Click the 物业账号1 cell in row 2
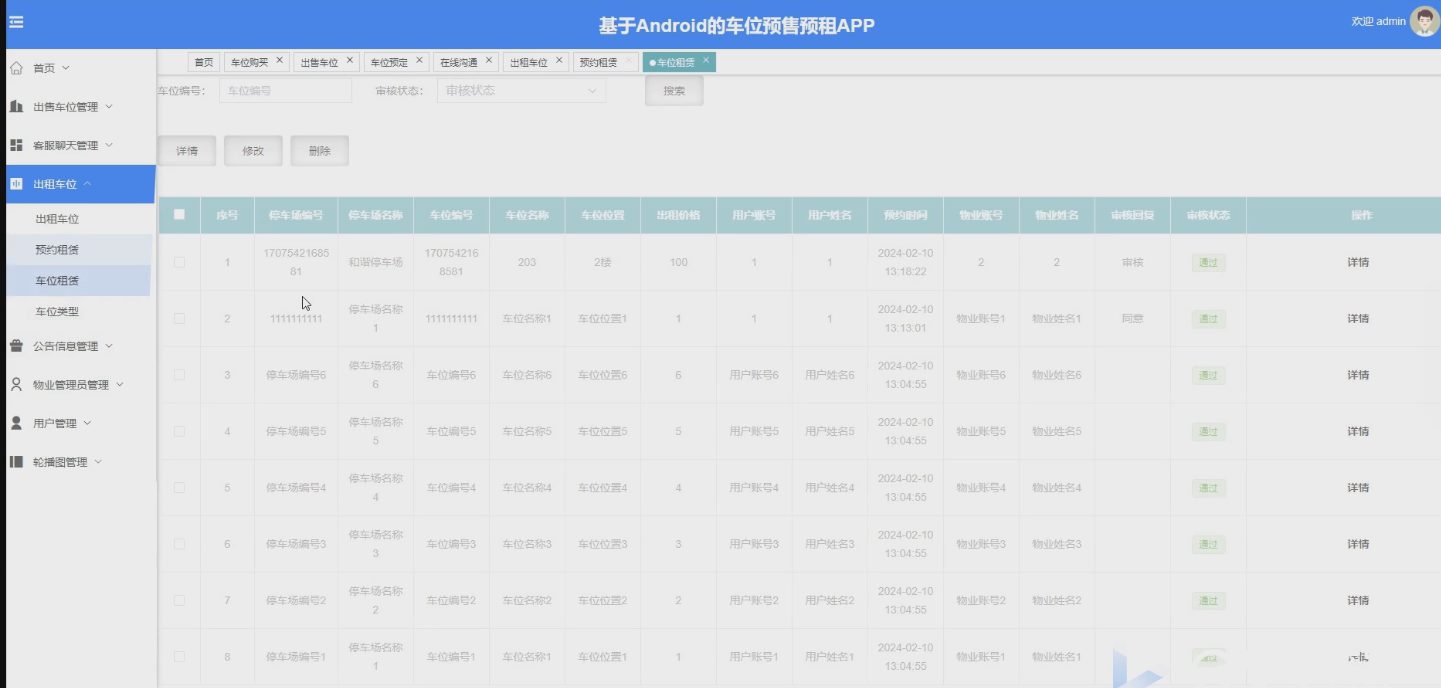 point(981,319)
